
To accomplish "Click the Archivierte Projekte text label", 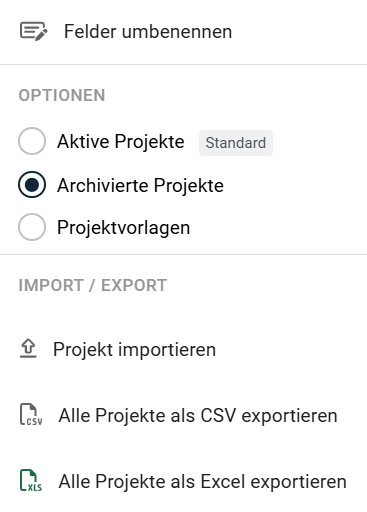I will [x=140, y=185].
